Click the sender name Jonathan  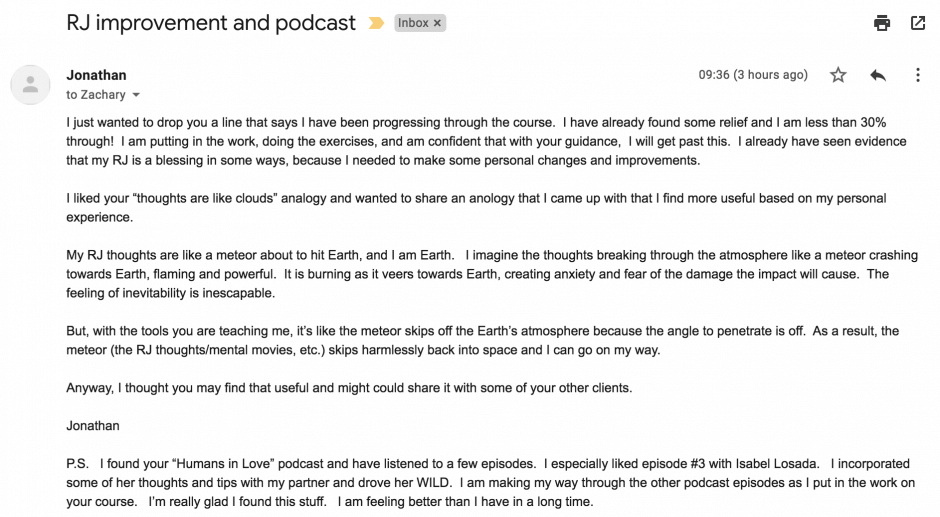97,75
